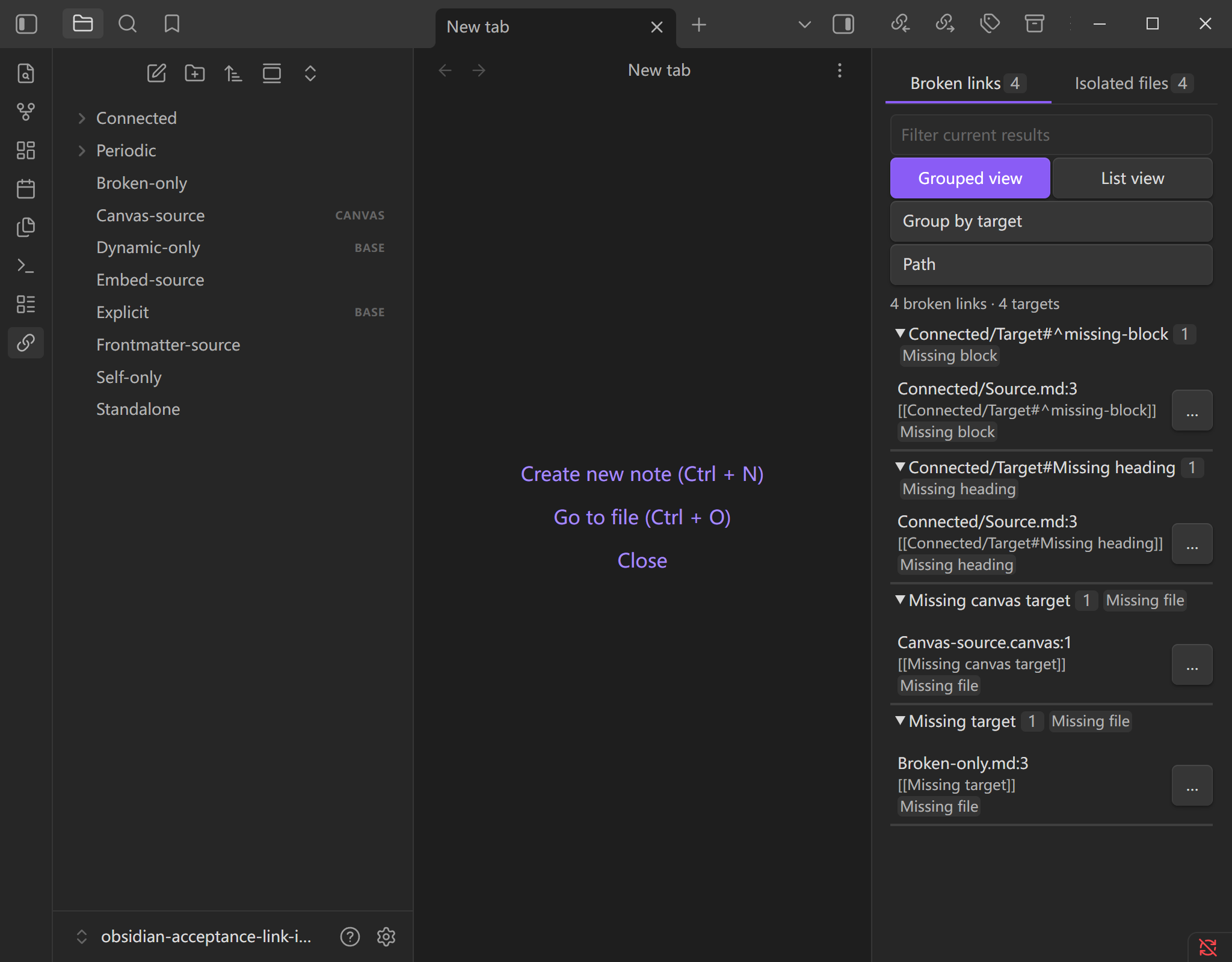The image size is (1232, 962).
Task: Open actions for Missing heading broken link
Action: click(1192, 544)
